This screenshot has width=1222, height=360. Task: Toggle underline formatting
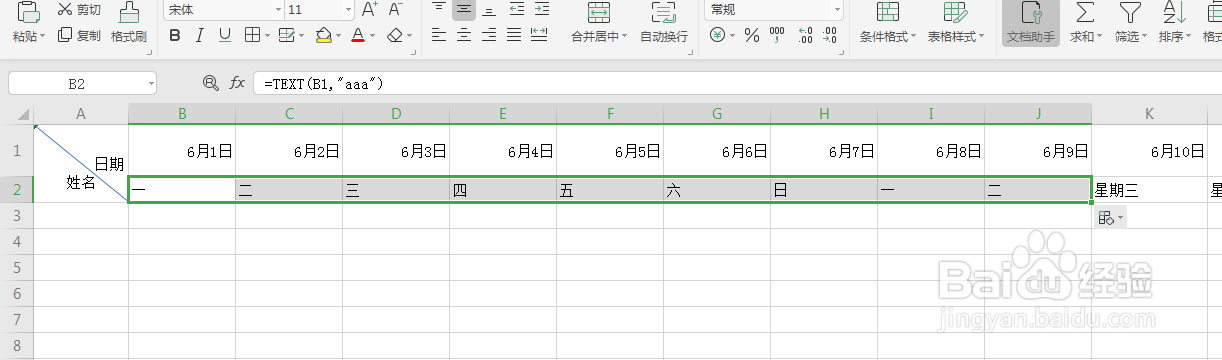click(225, 36)
